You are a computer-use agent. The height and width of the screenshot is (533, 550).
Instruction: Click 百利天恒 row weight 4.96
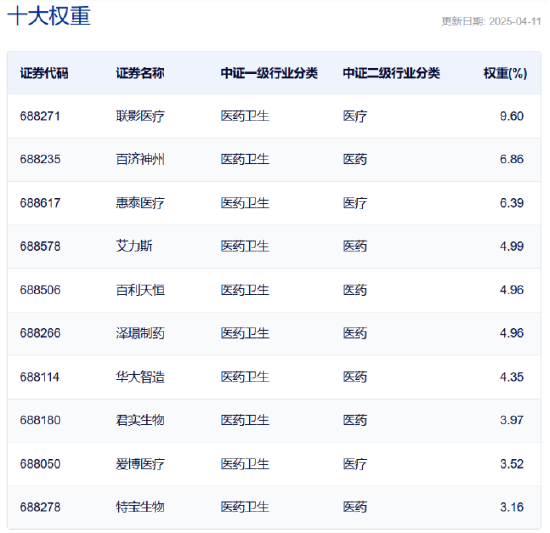click(x=512, y=290)
